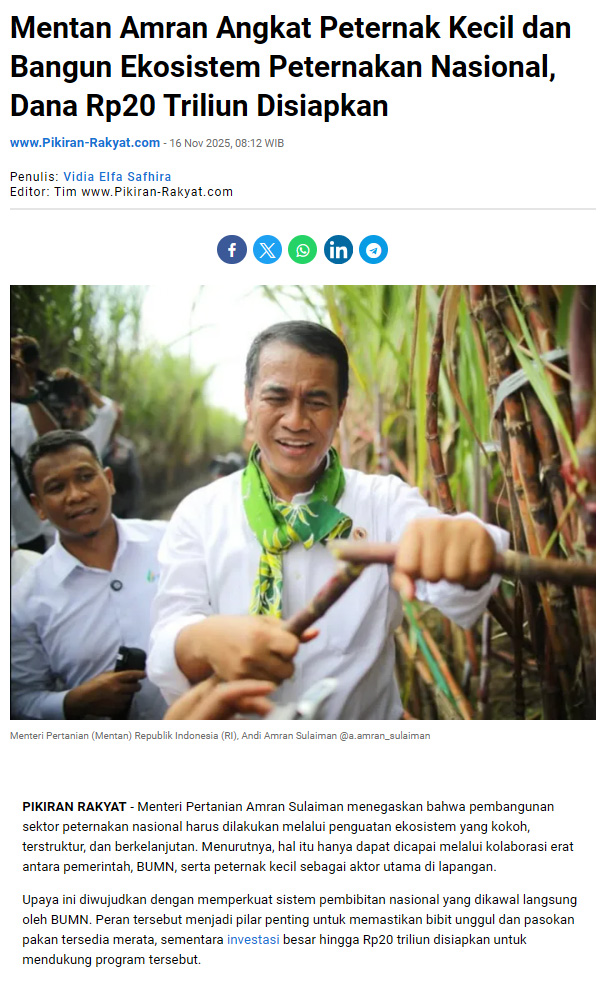Click the main photo of Amran Sulaiman
This screenshot has width=610, height=981.
pyautogui.click(x=303, y=502)
